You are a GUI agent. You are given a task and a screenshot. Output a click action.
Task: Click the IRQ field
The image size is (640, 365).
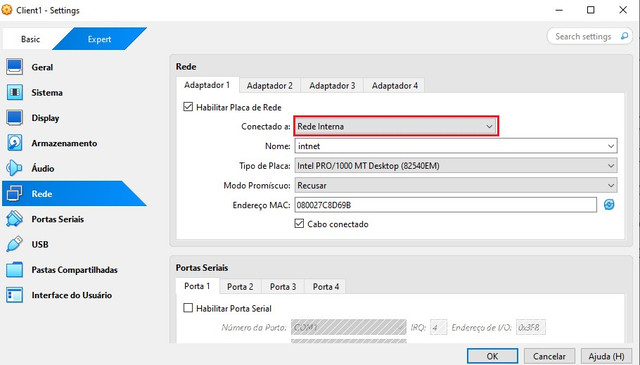[438, 327]
